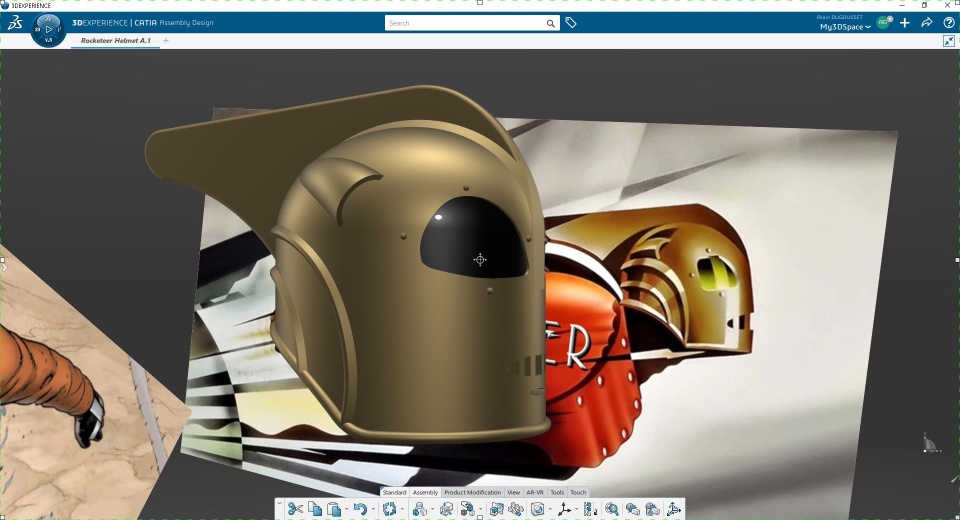Viewport: 960px width, 520px height.
Task: Click the magnifier search icon
Action: 550,23
